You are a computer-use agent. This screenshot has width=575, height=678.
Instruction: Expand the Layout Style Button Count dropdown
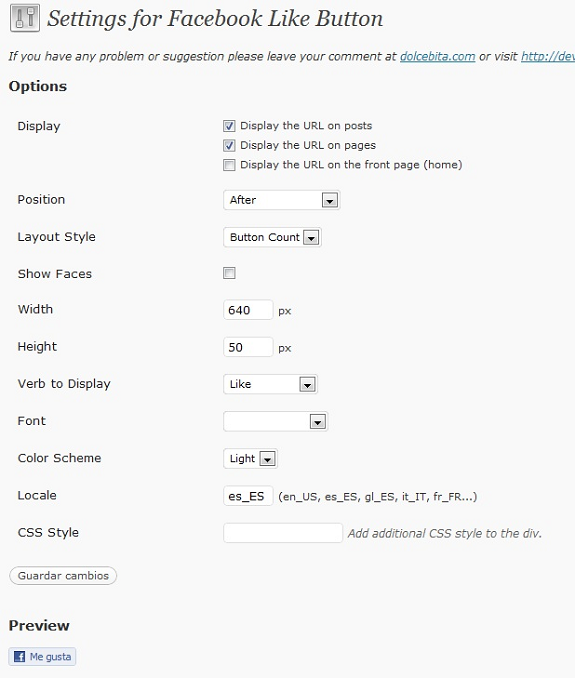pyautogui.click(x=272, y=237)
